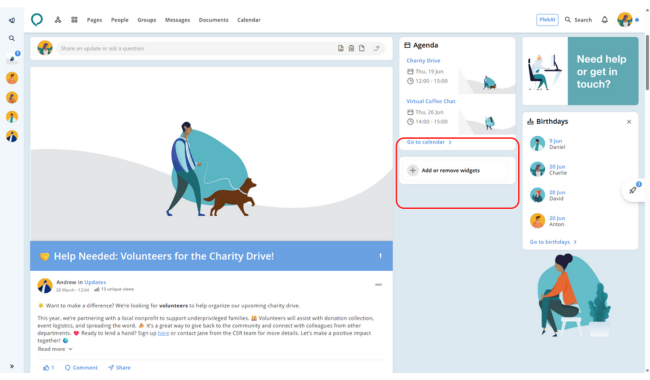Click the plus icon to add widgets
The width and height of the screenshot is (650, 380).
412,170
